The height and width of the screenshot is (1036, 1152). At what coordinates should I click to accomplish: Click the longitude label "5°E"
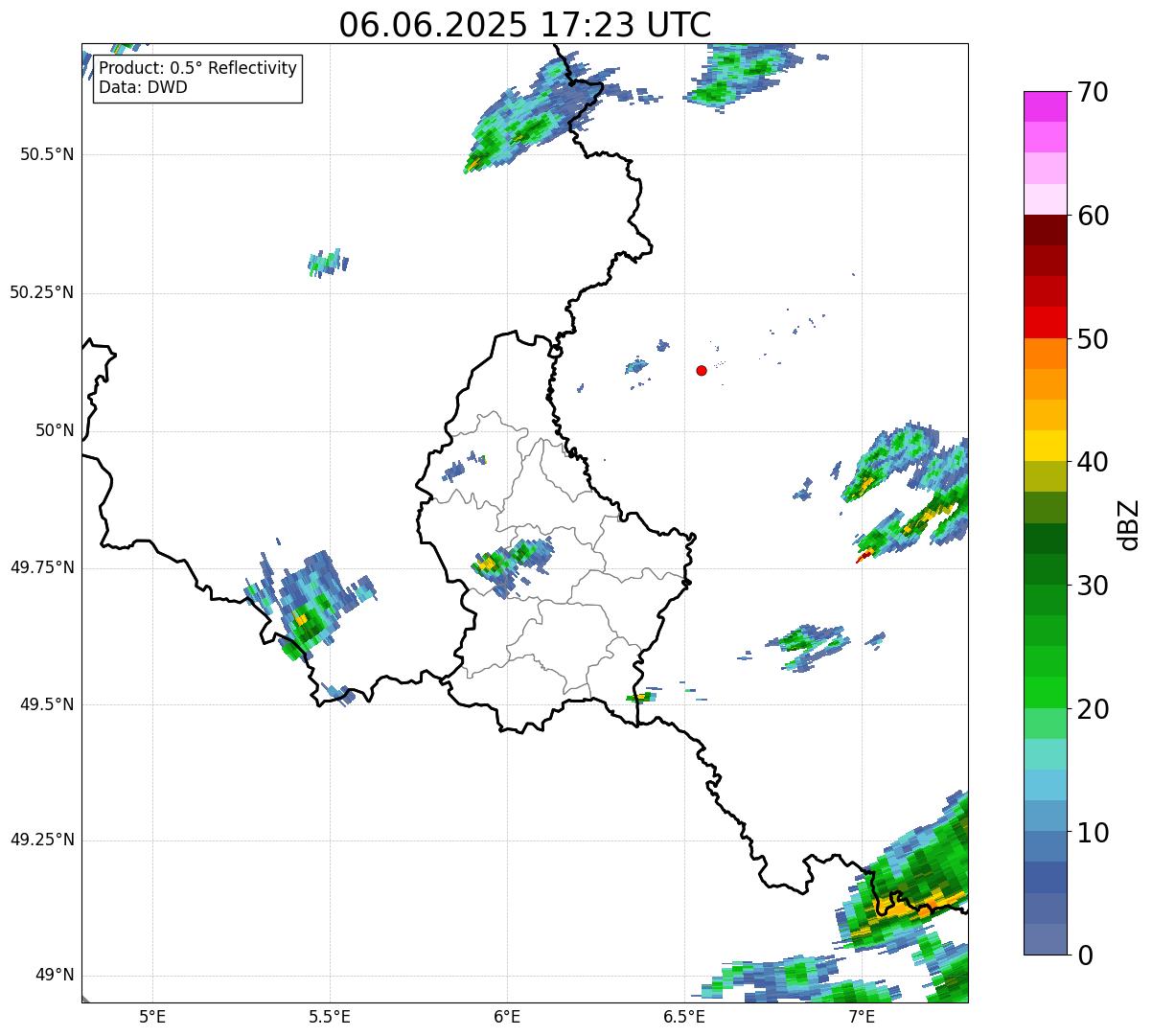click(x=152, y=1016)
